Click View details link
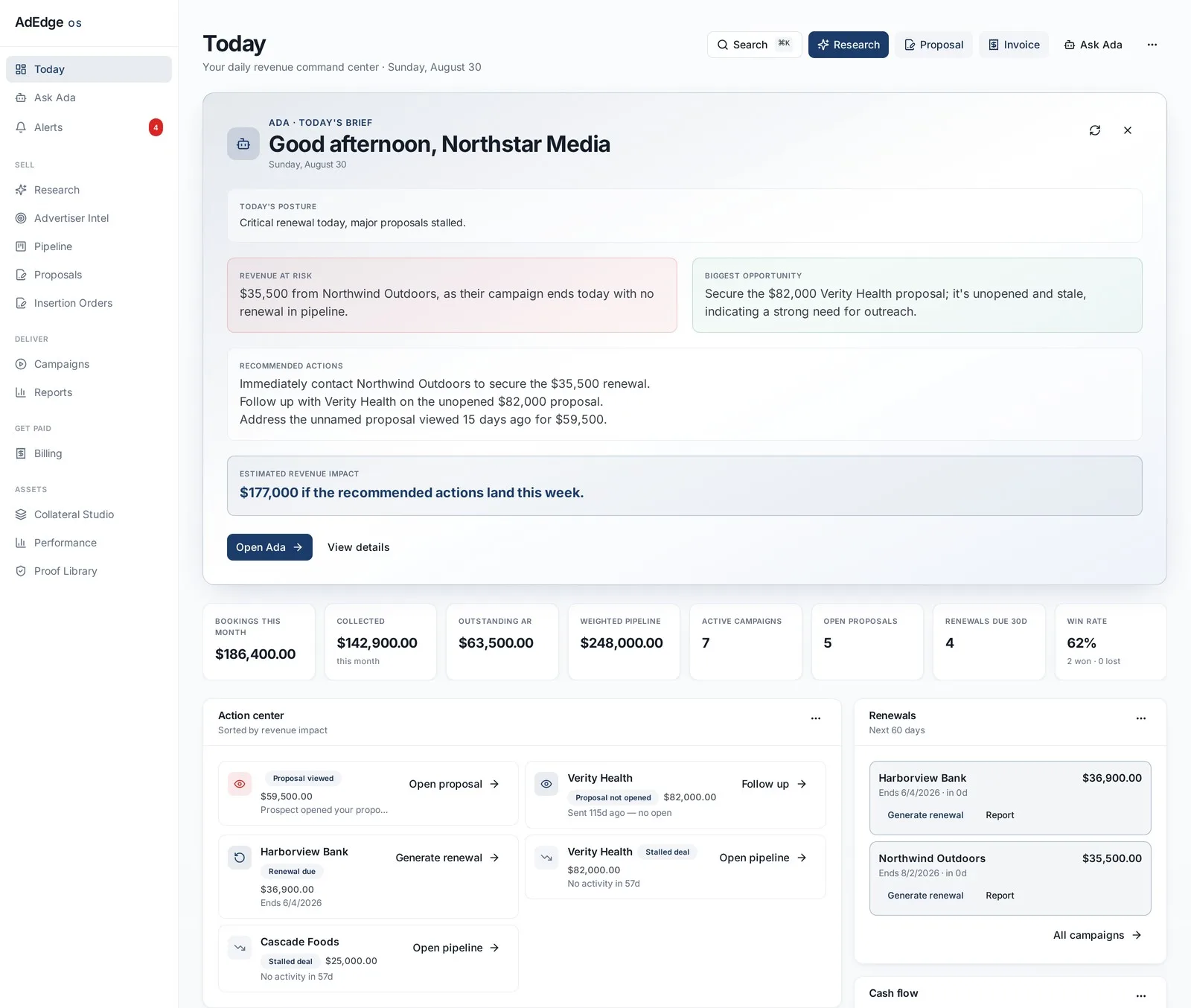Image resolution: width=1191 pixels, height=1008 pixels. 359,547
